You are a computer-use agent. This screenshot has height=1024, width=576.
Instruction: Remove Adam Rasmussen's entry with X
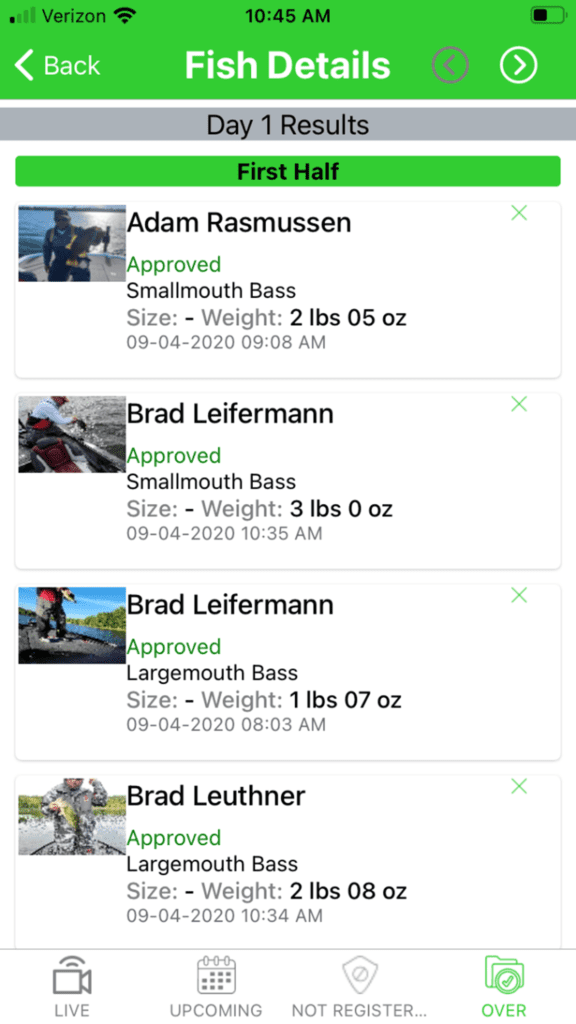click(519, 213)
